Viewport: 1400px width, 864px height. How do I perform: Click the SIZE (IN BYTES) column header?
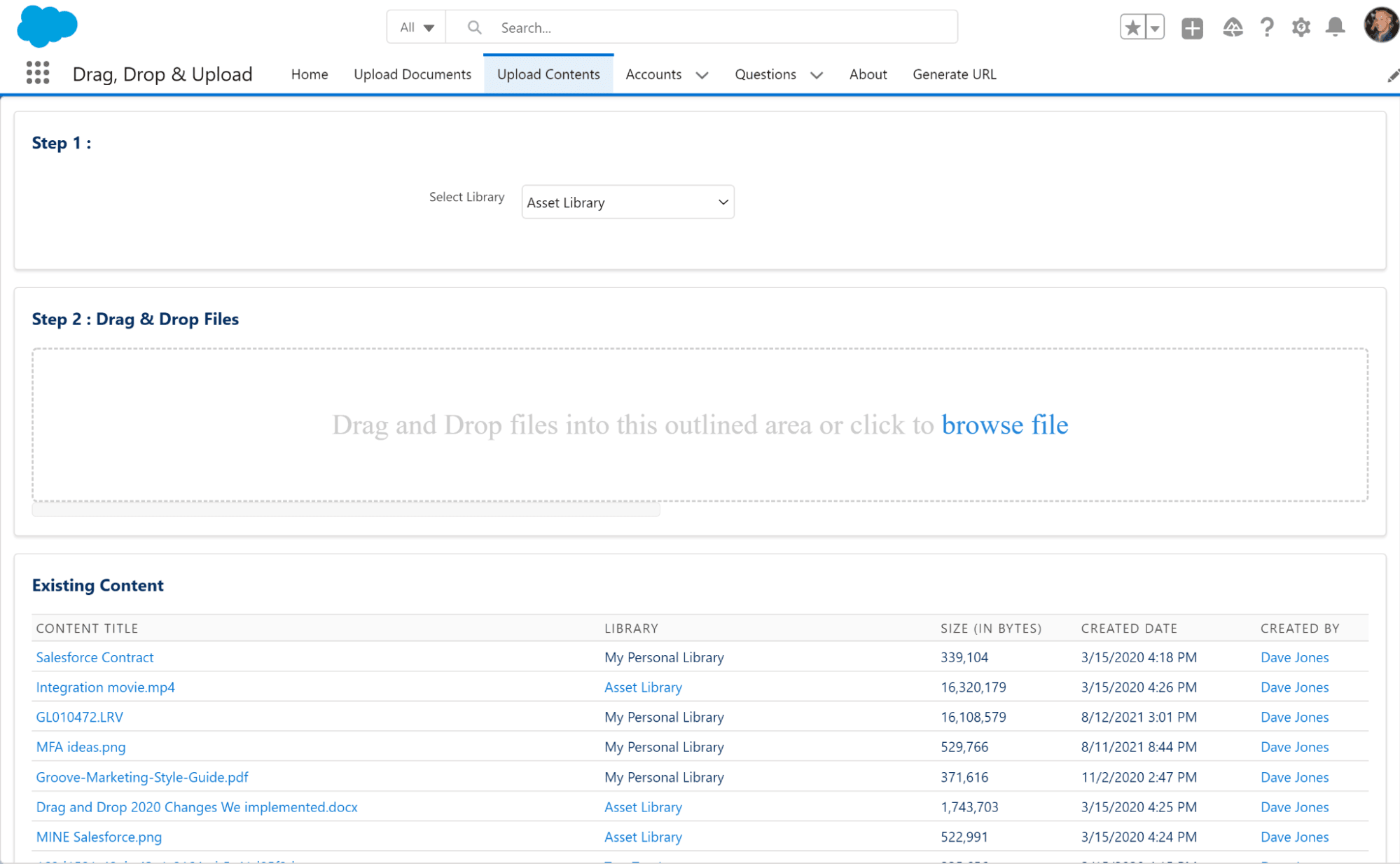coord(991,629)
